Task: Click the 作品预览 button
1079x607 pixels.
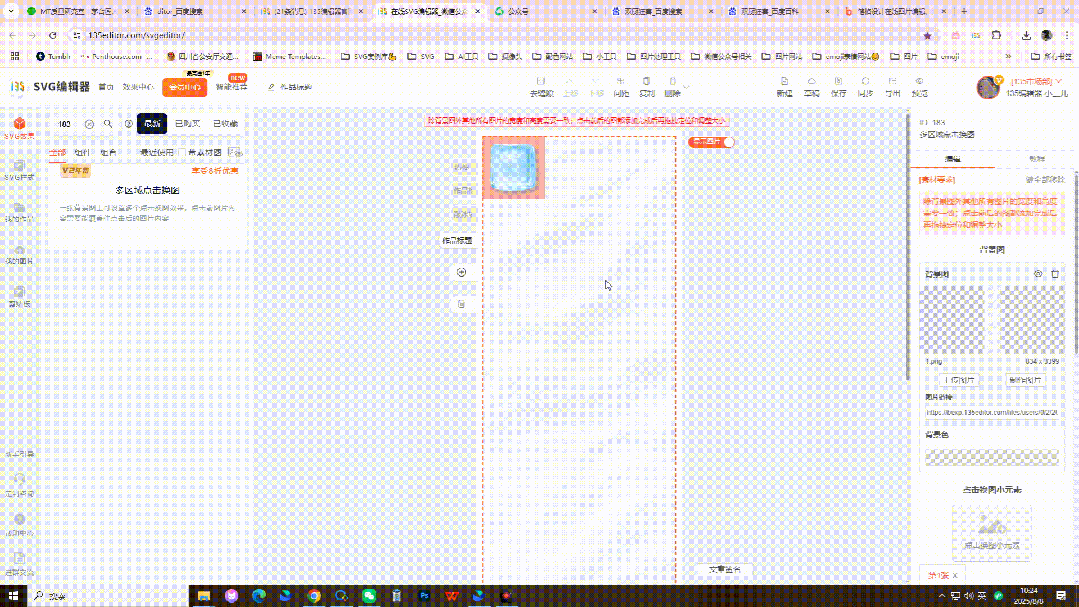Action: 459,240
